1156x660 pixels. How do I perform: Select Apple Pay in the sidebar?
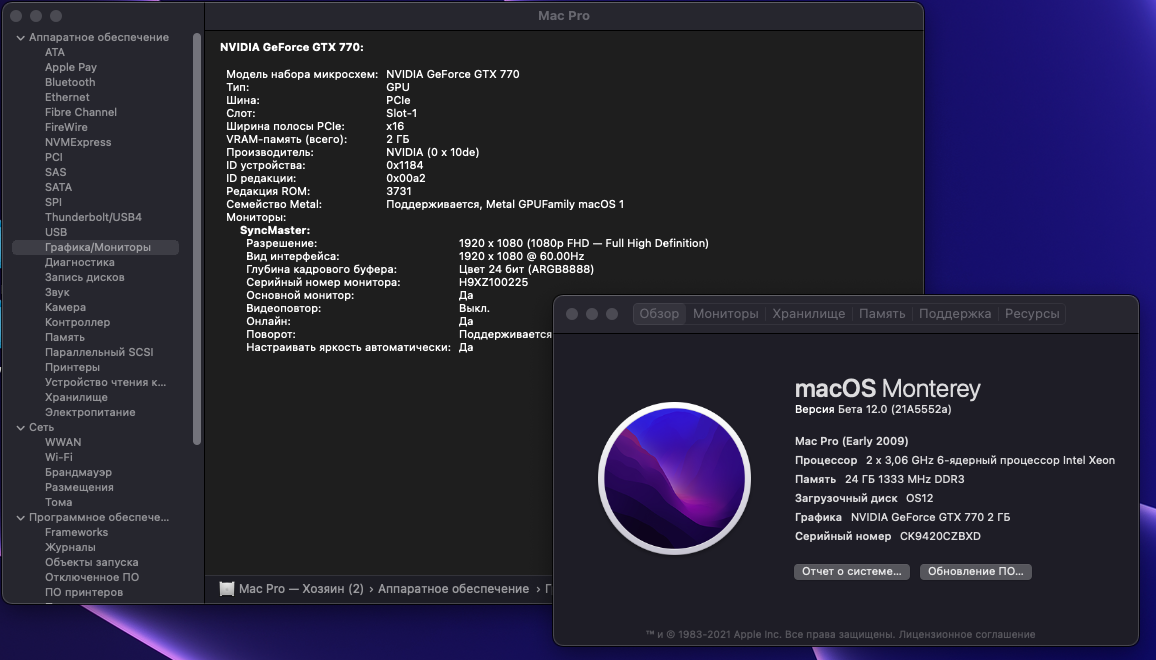point(71,67)
